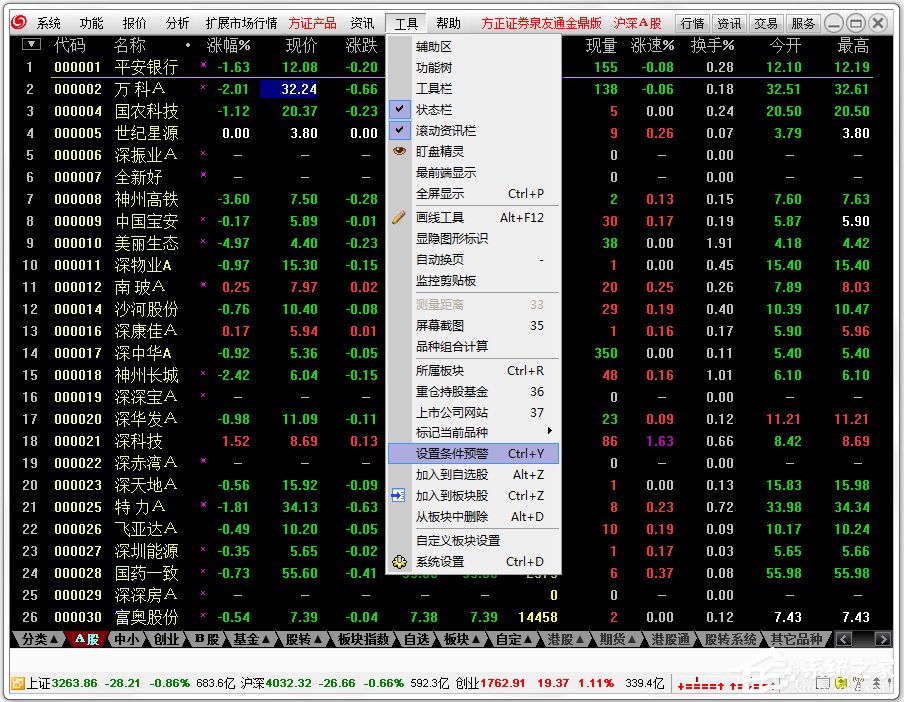Click the 服务 button

(x=803, y=23)
